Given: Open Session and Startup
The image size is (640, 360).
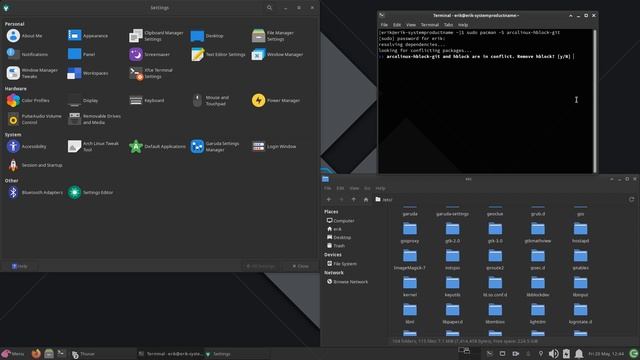Looking at the screenshot, I should (x=35, y=165).
